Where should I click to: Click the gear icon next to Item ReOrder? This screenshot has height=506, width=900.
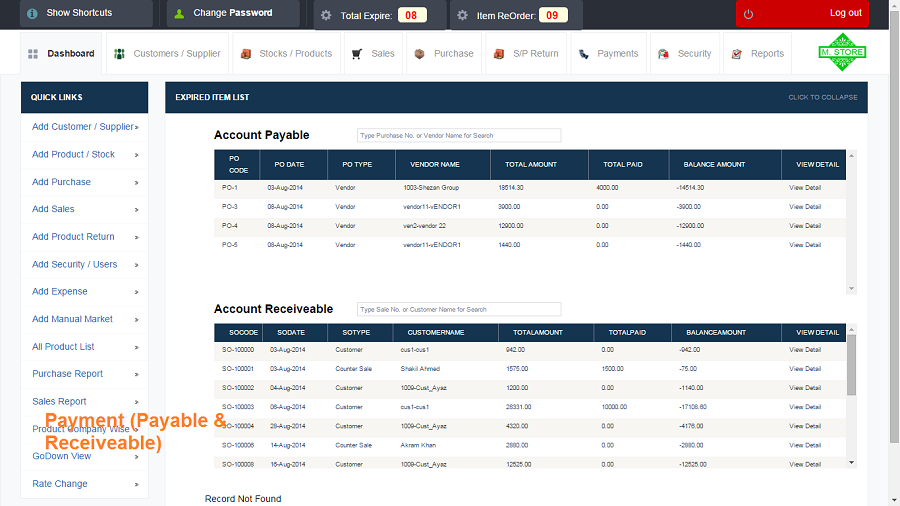[463, 15]
